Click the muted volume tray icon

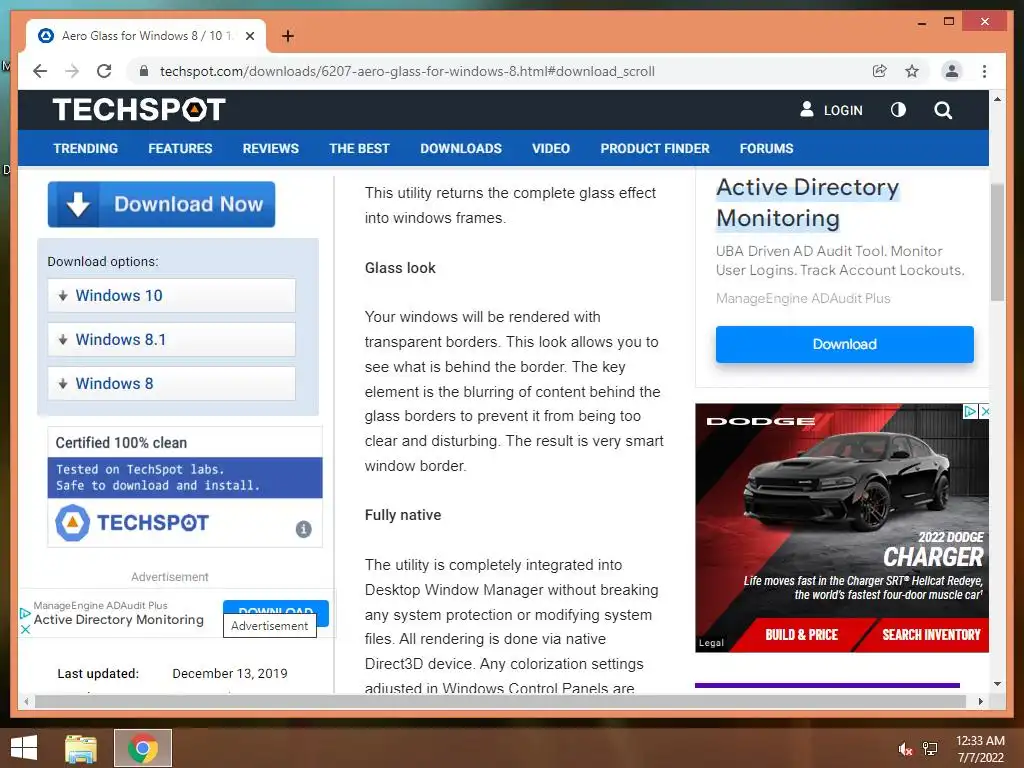click(905, 749)
